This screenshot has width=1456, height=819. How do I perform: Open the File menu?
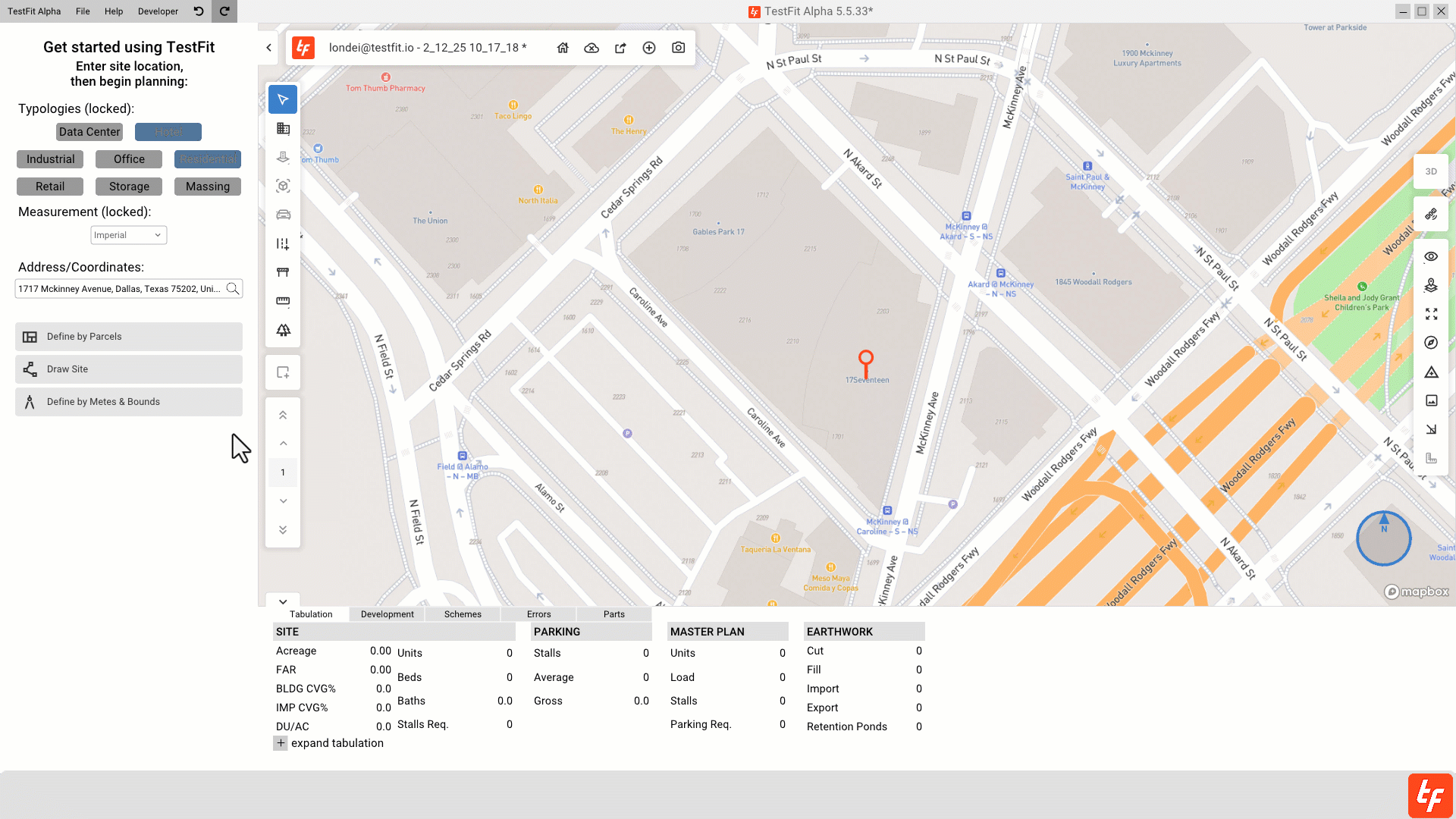tap(83, 11)
